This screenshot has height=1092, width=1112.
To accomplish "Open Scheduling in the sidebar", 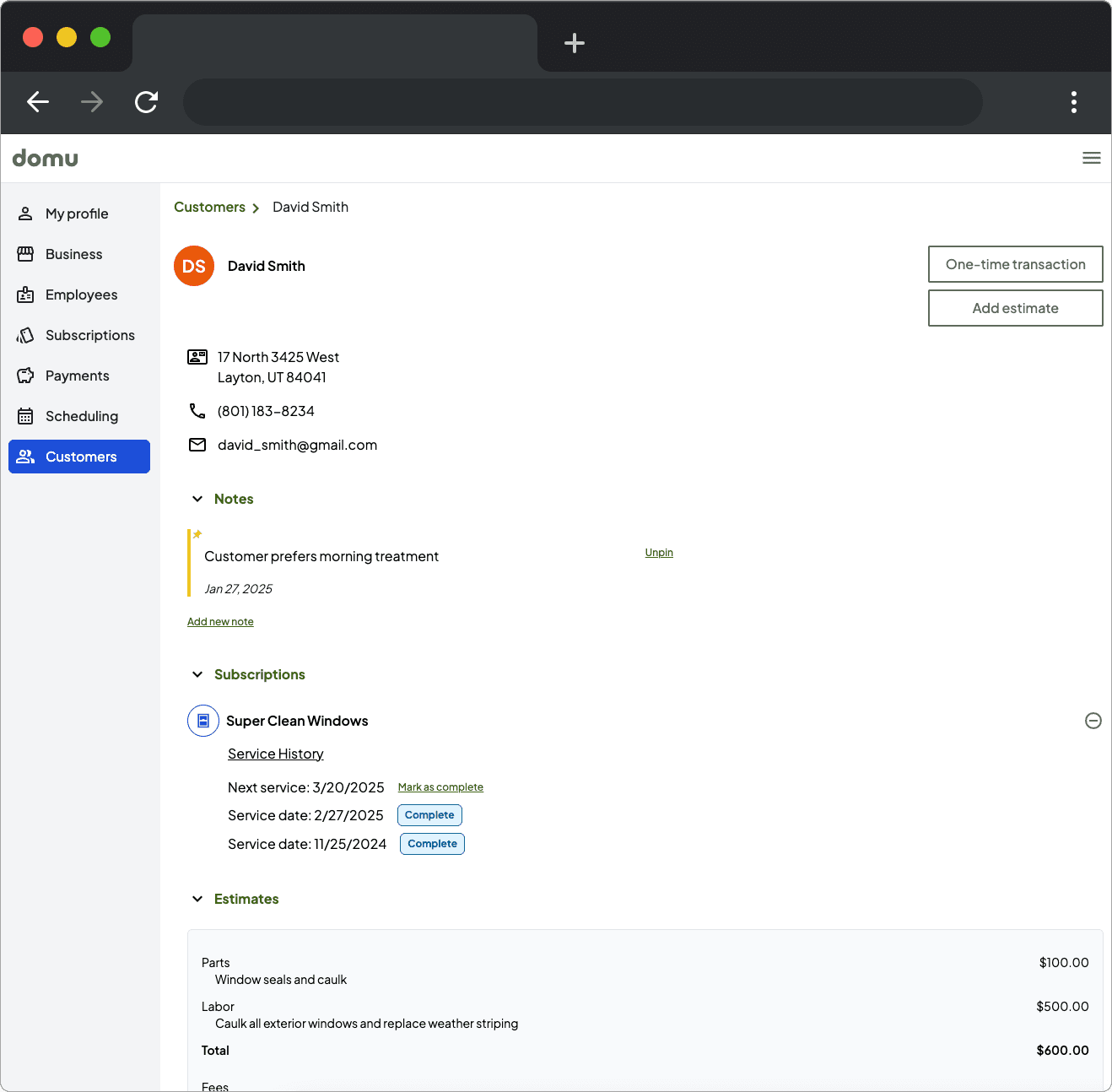I will coord(79,416).
